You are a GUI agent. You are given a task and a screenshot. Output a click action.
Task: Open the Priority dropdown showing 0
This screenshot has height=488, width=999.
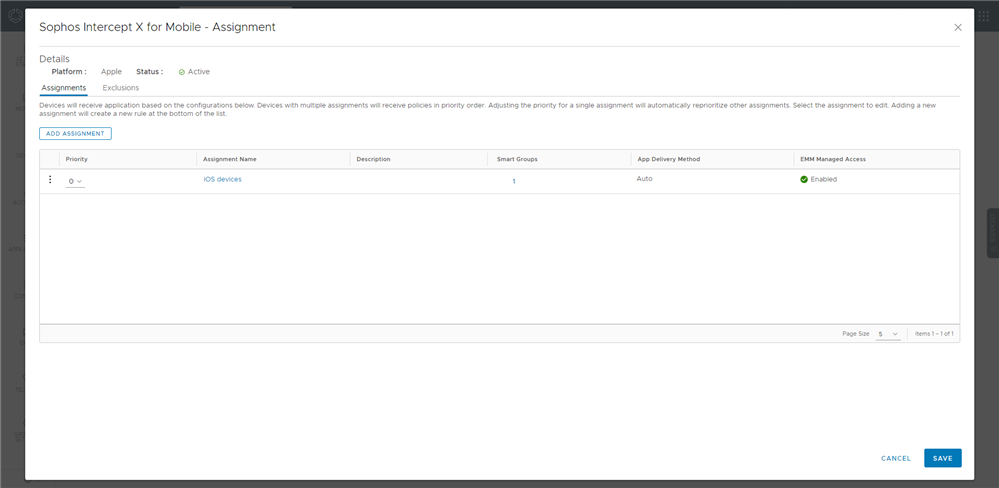[75, 182]
